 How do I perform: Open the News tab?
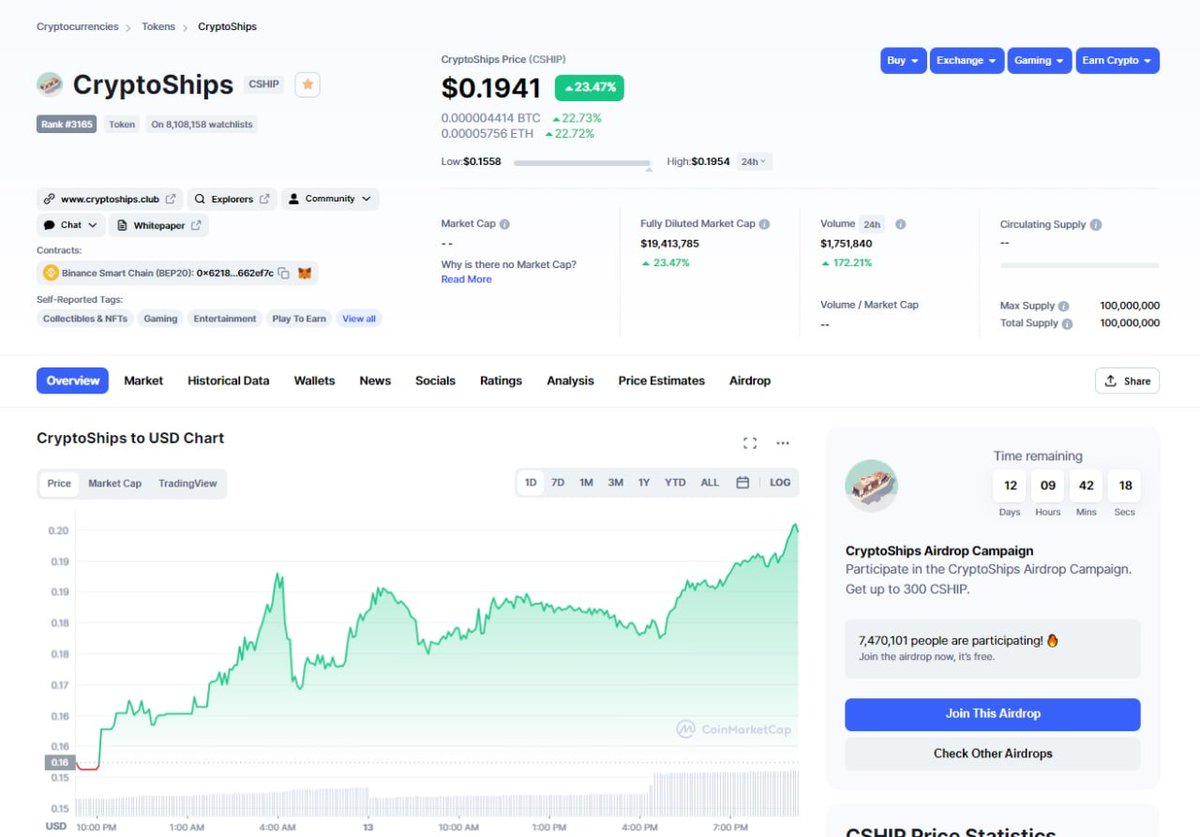click(x=375, y=381)
